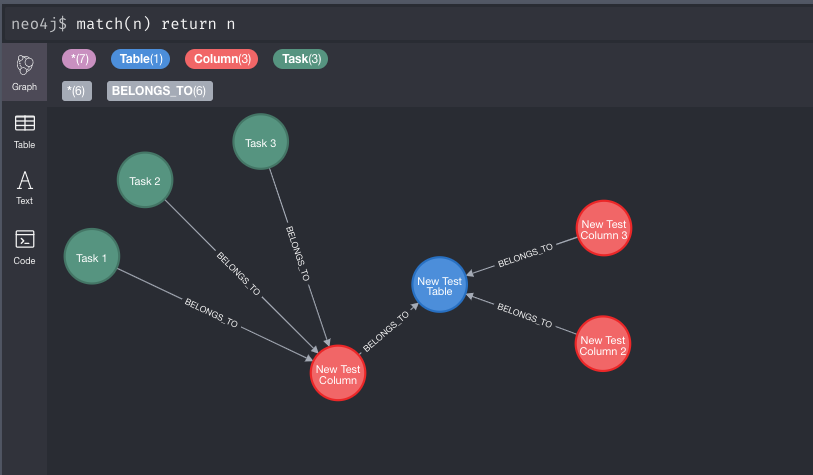
Task: Click BELONGS_TO edge label from Column 3
Action: 525,254
